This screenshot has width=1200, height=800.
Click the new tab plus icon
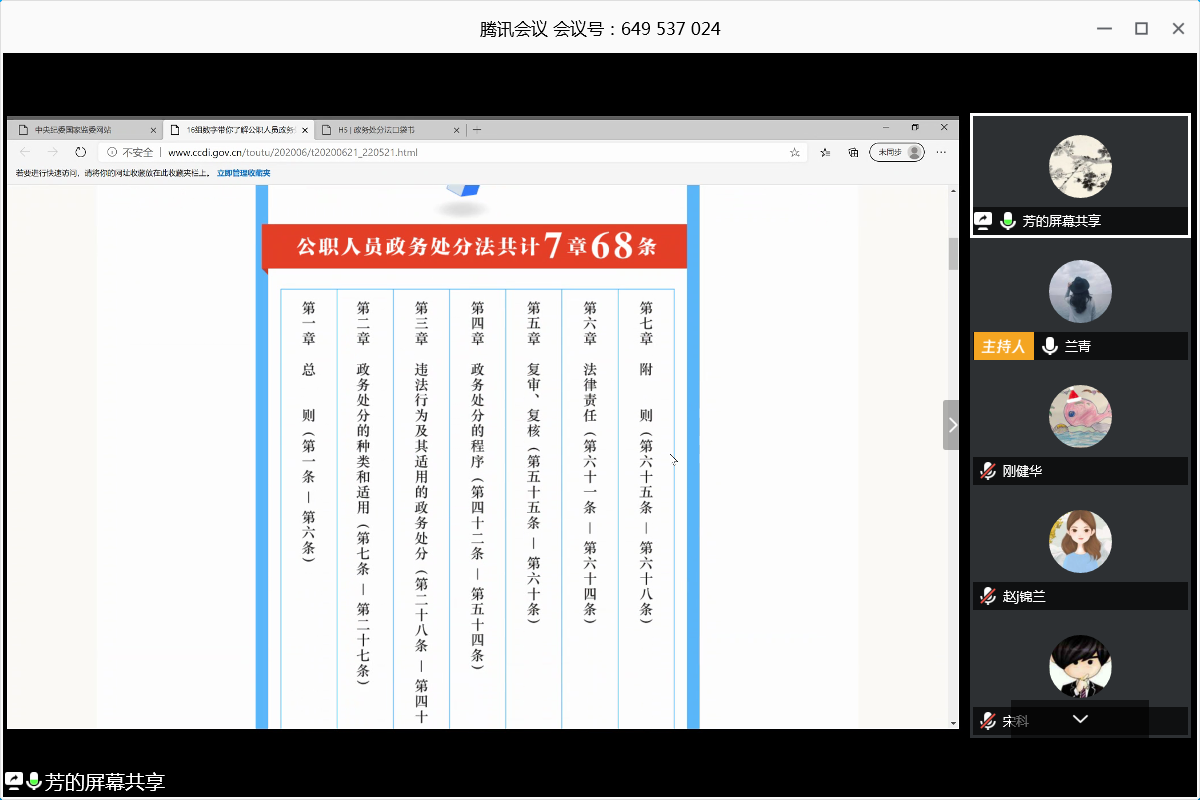(x=477, y=130)
